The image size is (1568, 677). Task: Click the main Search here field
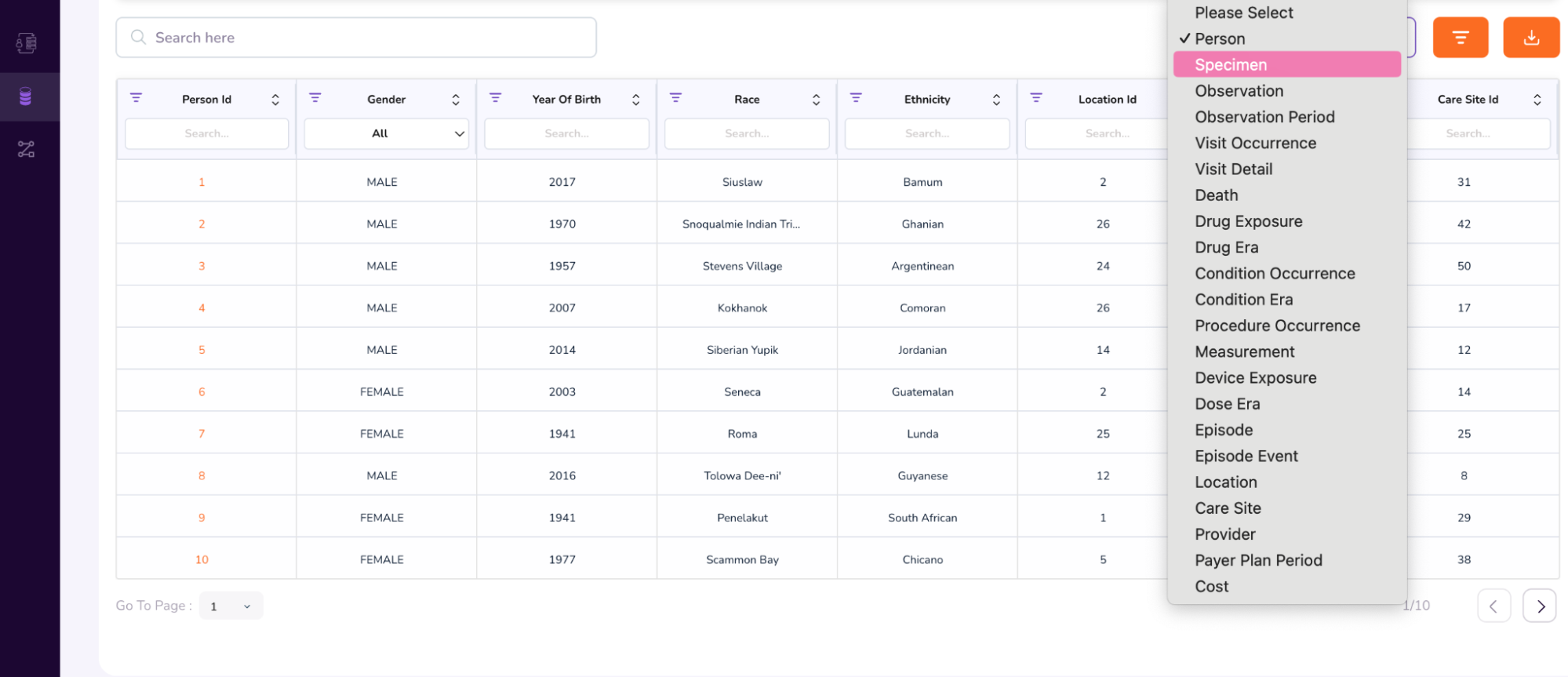point(356,38)
